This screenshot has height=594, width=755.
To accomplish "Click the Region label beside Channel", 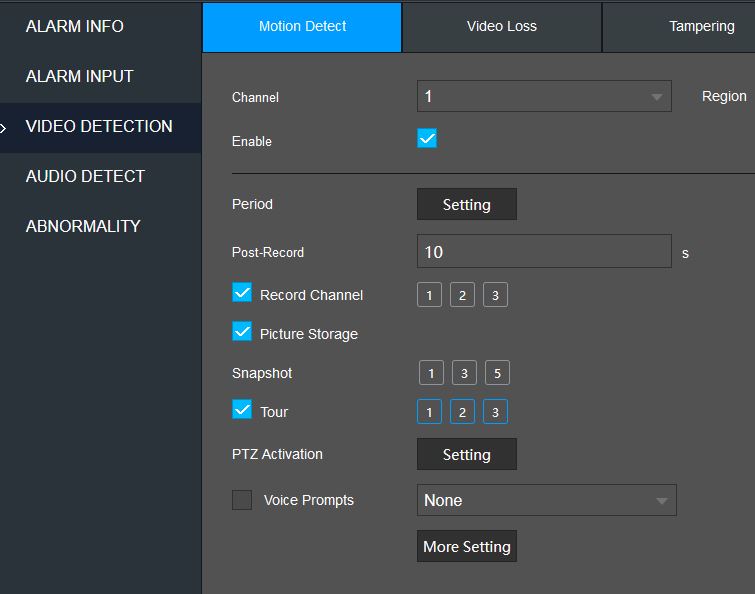I will tap(724, 96).
